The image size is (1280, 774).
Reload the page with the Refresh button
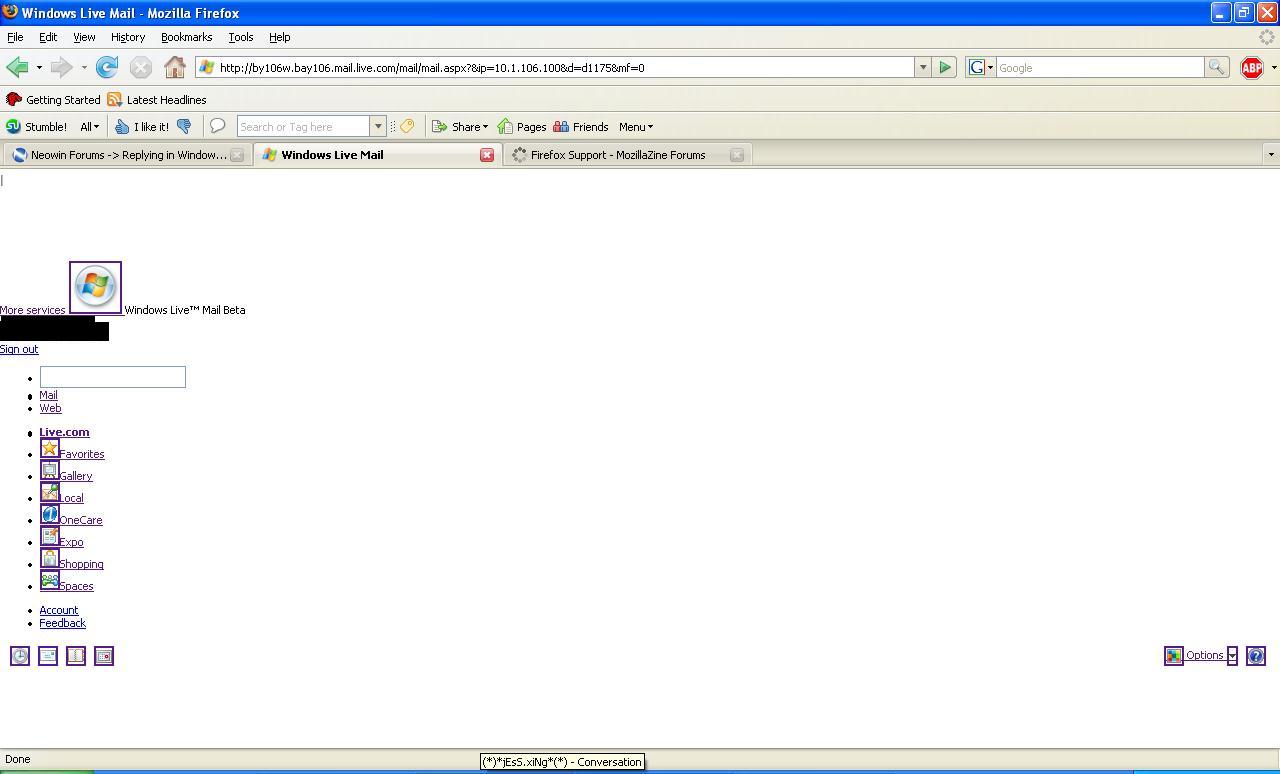(x=107, y=67)
